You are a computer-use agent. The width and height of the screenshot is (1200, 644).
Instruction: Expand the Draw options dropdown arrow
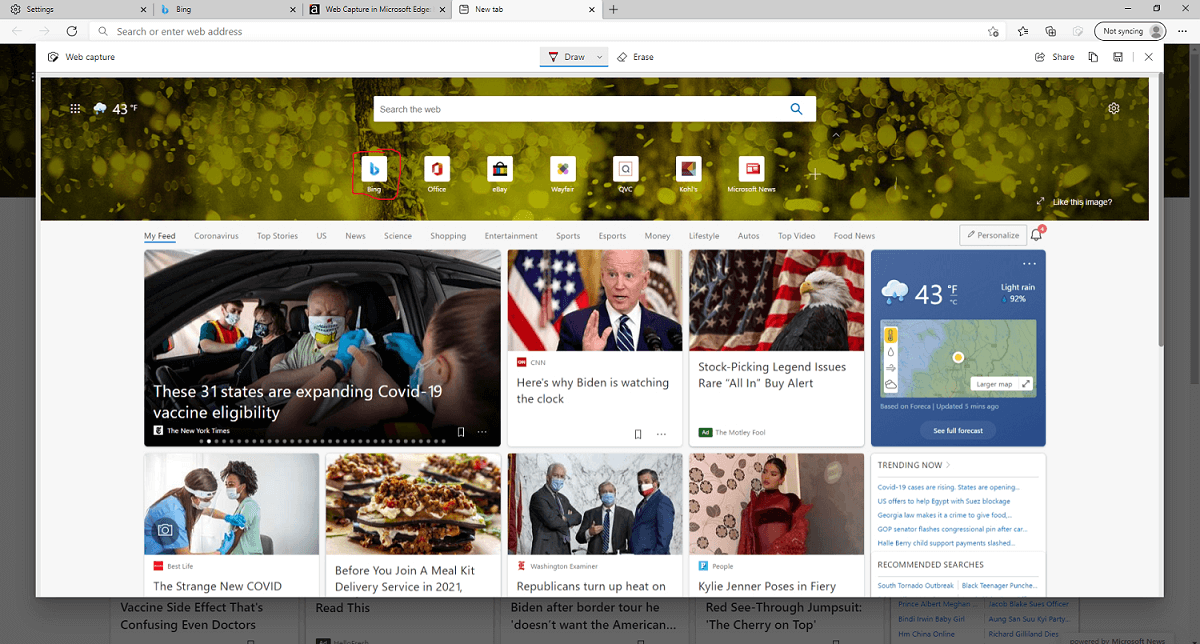tap(599, 57)
